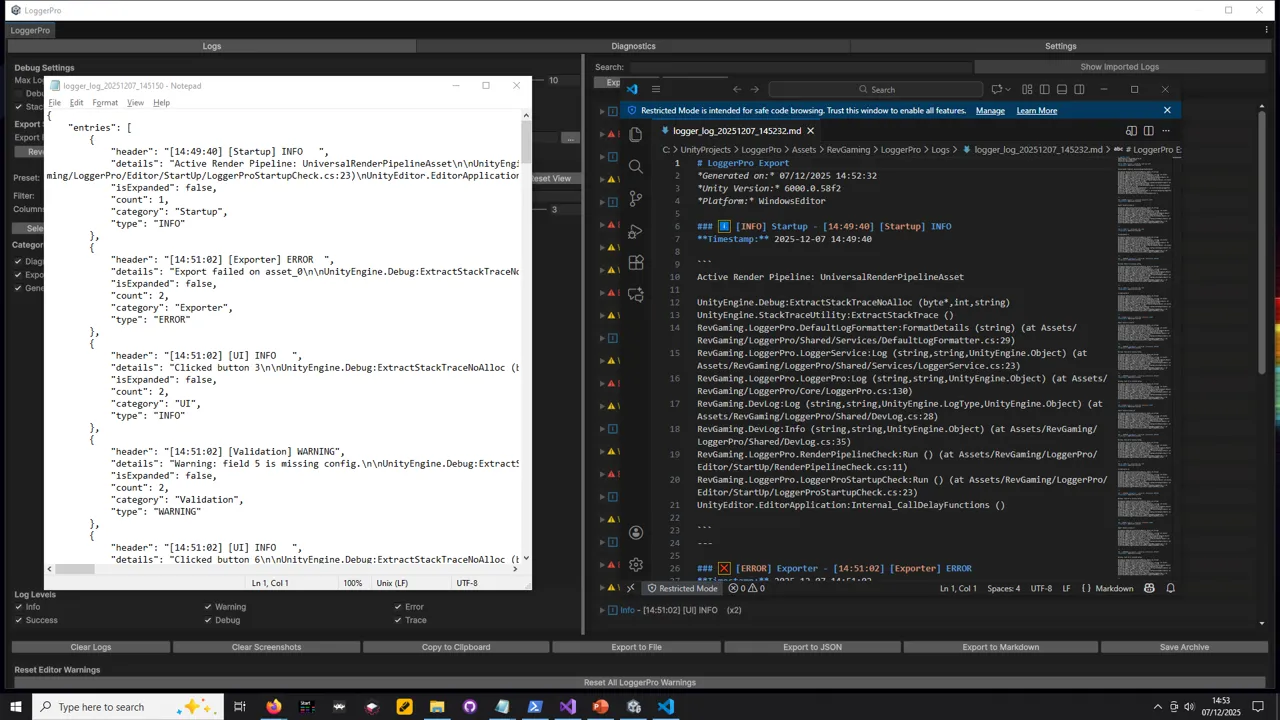This screenshot has height=720, width=1280.
Task: Go forward with VS Code navigation arrow
Action: (x=755, y=89)
